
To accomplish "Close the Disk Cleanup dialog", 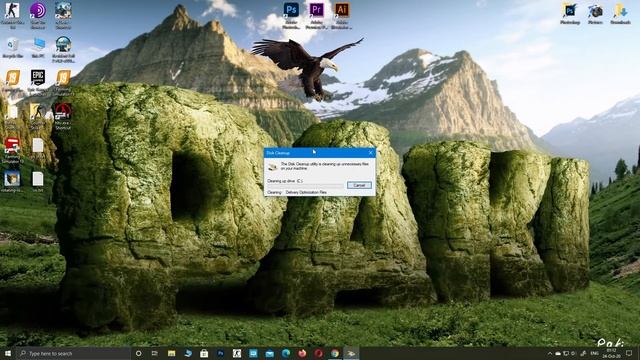I will [371, 153].
